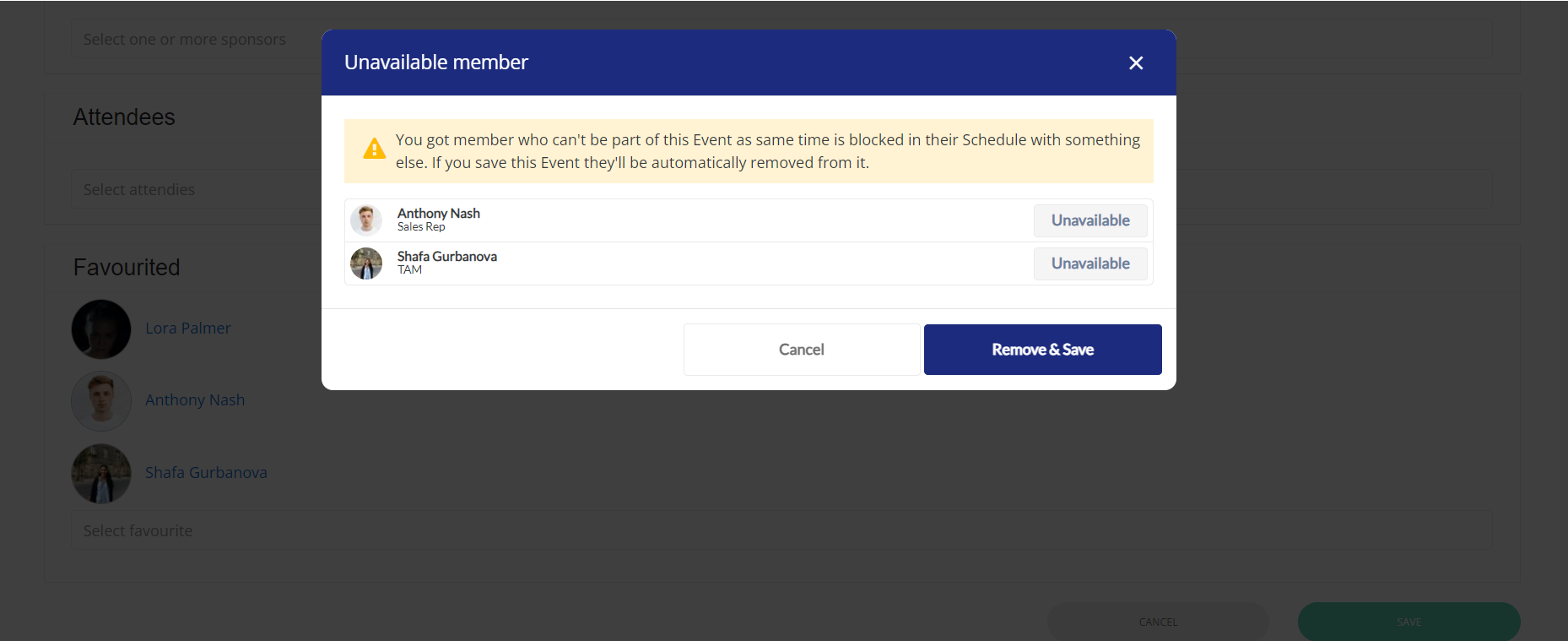This screenshot has height=641, width=1568.
Task: Click the green SAVE button at bottom
Action: (x=1408, y=622)
